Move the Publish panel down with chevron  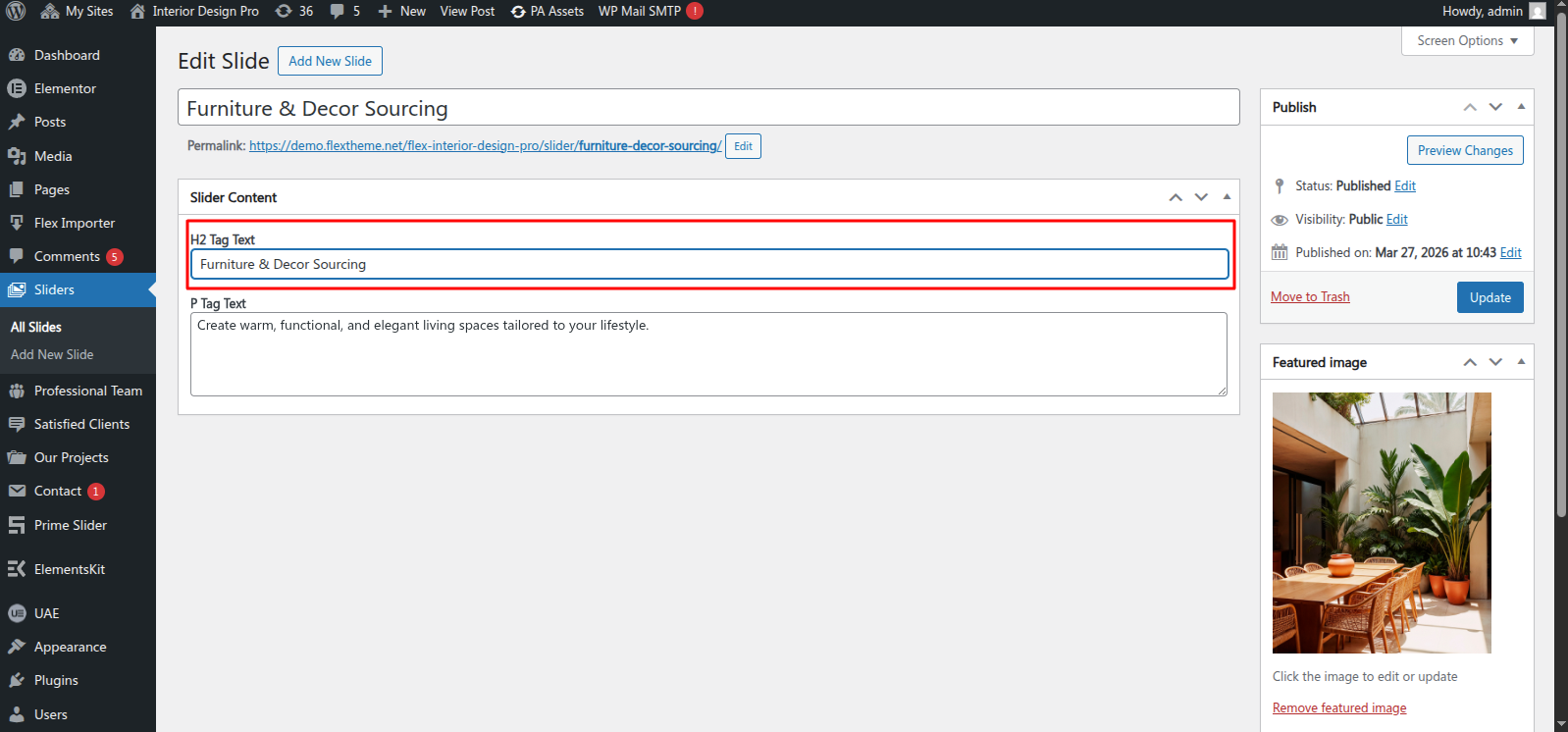coord(1495,107)
